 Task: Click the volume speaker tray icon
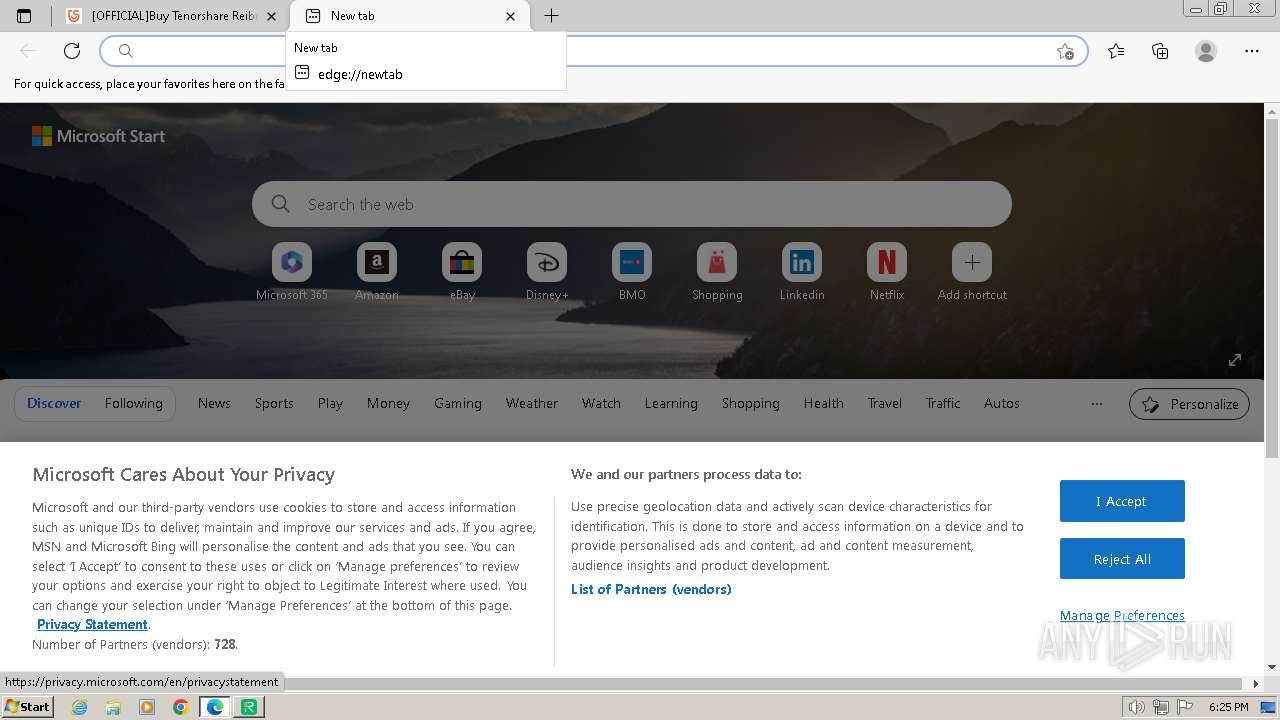[x=1137, y=707]
